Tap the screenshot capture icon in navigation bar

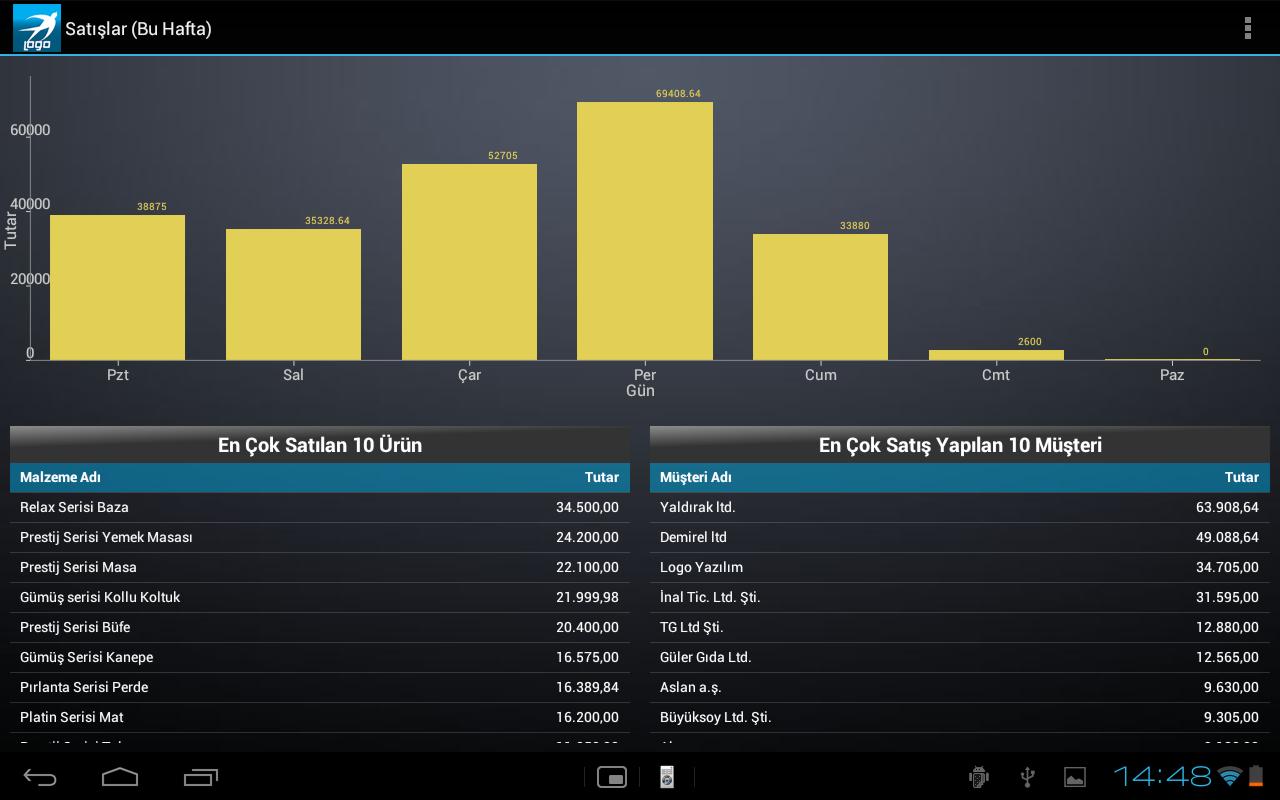point(611,777)
